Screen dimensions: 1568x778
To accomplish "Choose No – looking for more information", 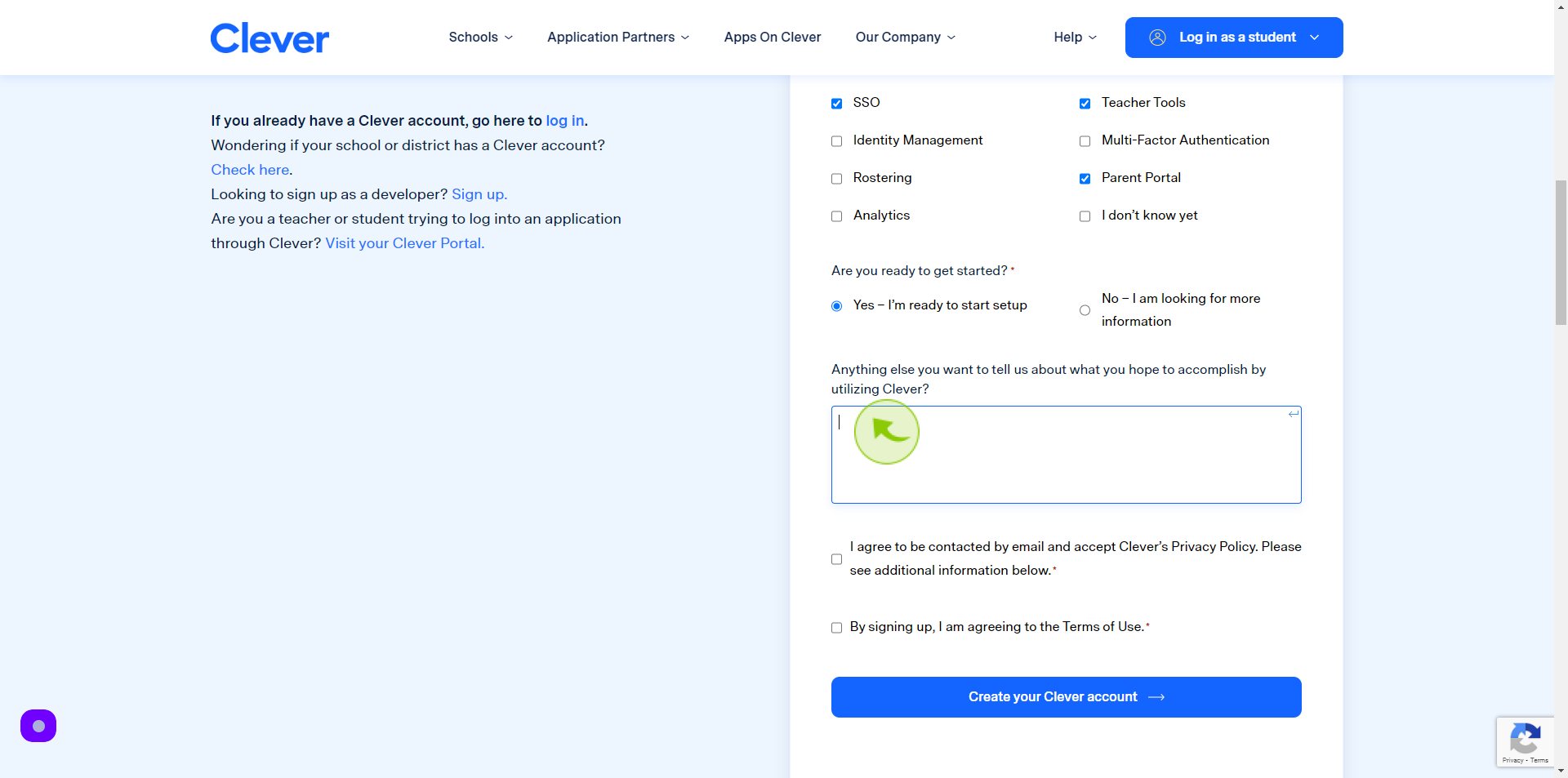I will tap(1085, 310).
